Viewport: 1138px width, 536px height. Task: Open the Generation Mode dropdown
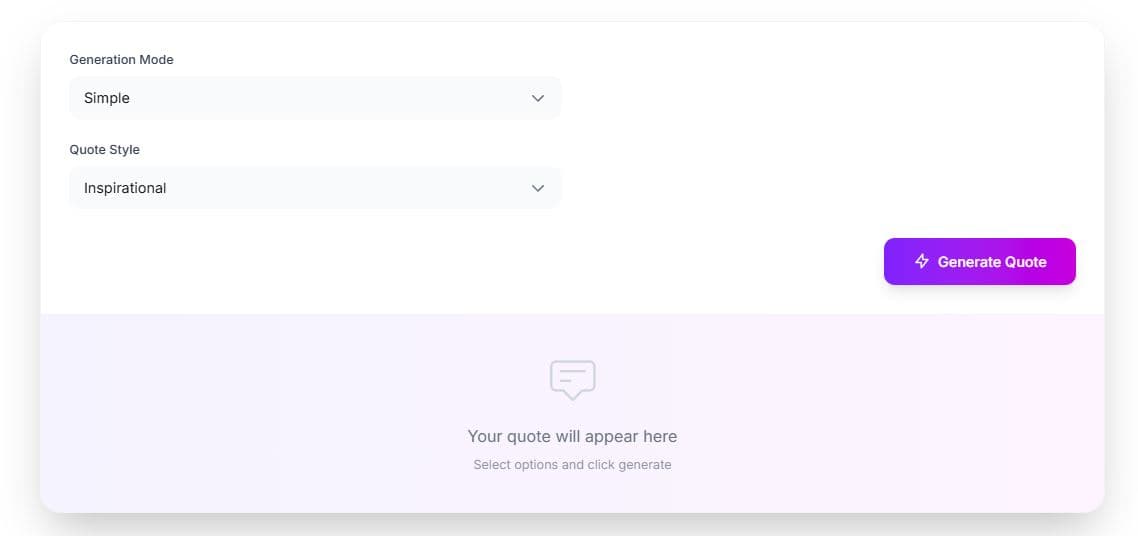[314, 98]
